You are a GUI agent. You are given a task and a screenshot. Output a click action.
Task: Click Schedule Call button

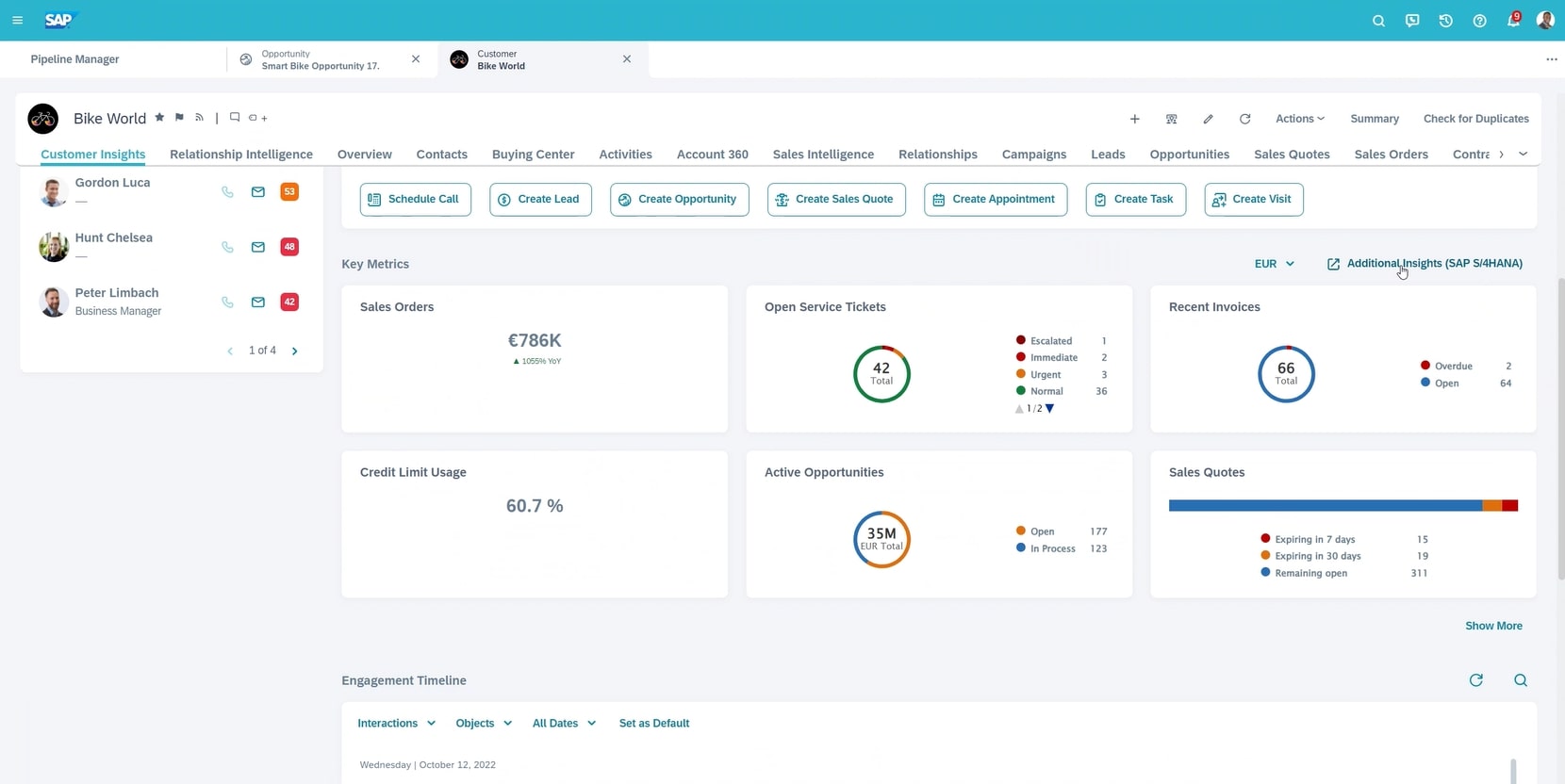click(416, 200)
